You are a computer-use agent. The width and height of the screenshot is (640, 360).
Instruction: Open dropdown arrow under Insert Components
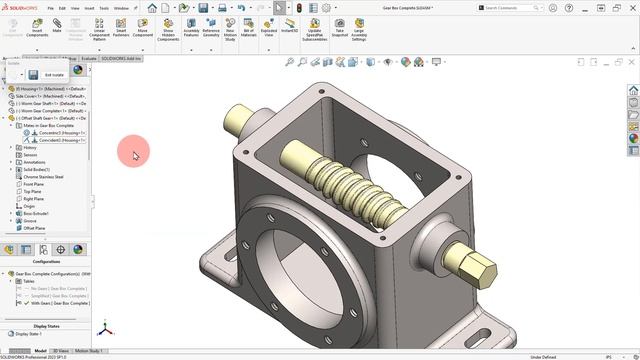[37, 50]
